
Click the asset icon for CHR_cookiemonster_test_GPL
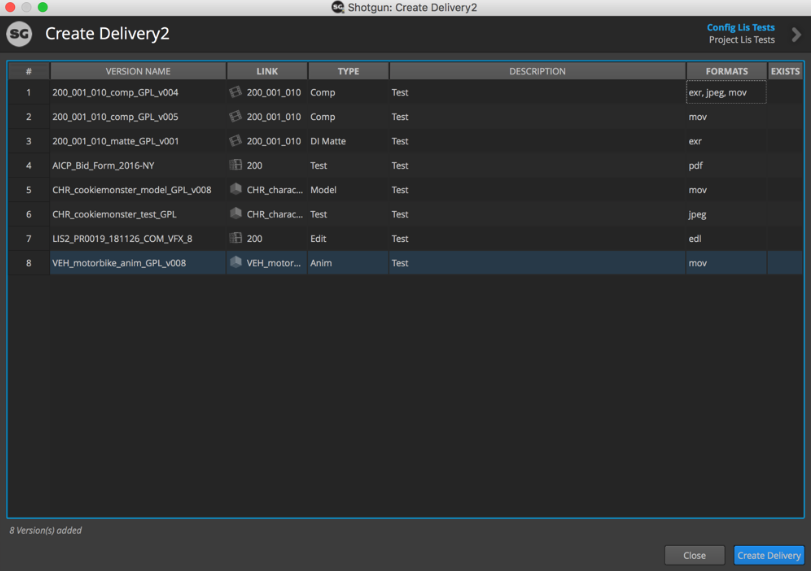235,214
